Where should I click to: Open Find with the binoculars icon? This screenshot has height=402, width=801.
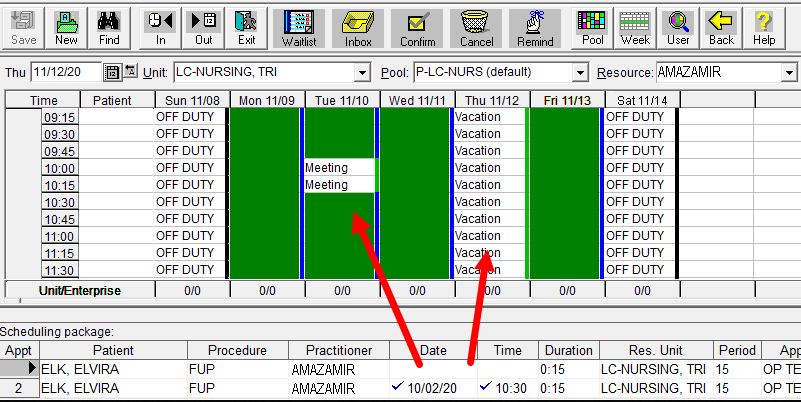click(x=109, y=28)
